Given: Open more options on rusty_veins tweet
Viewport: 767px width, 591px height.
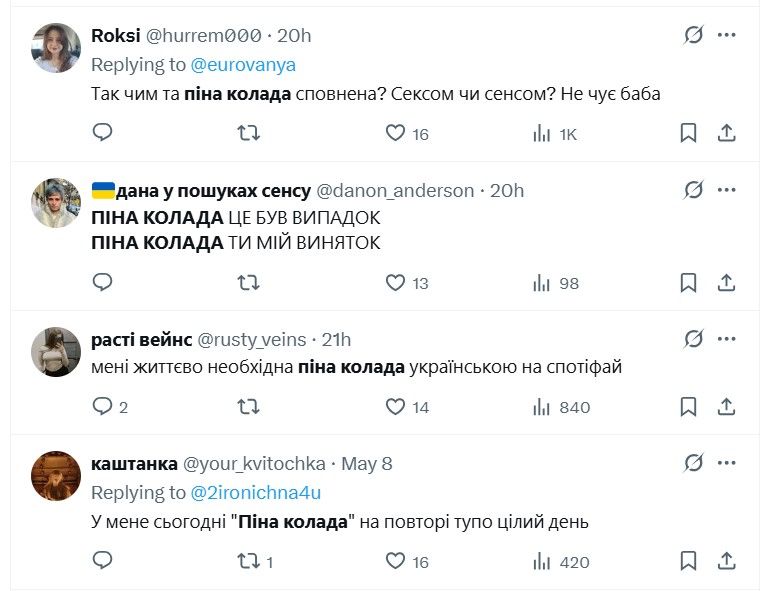Looking at the screenshot, I should (727, 340).
